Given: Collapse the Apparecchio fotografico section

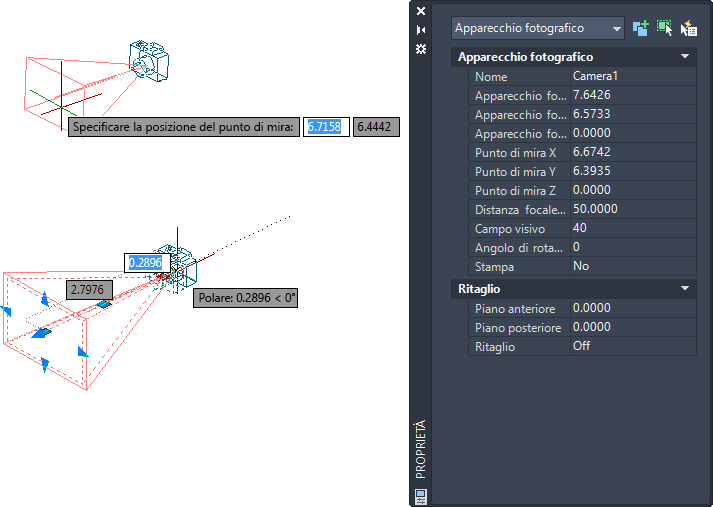Looking at the screenshot, I should coord(685,57).
